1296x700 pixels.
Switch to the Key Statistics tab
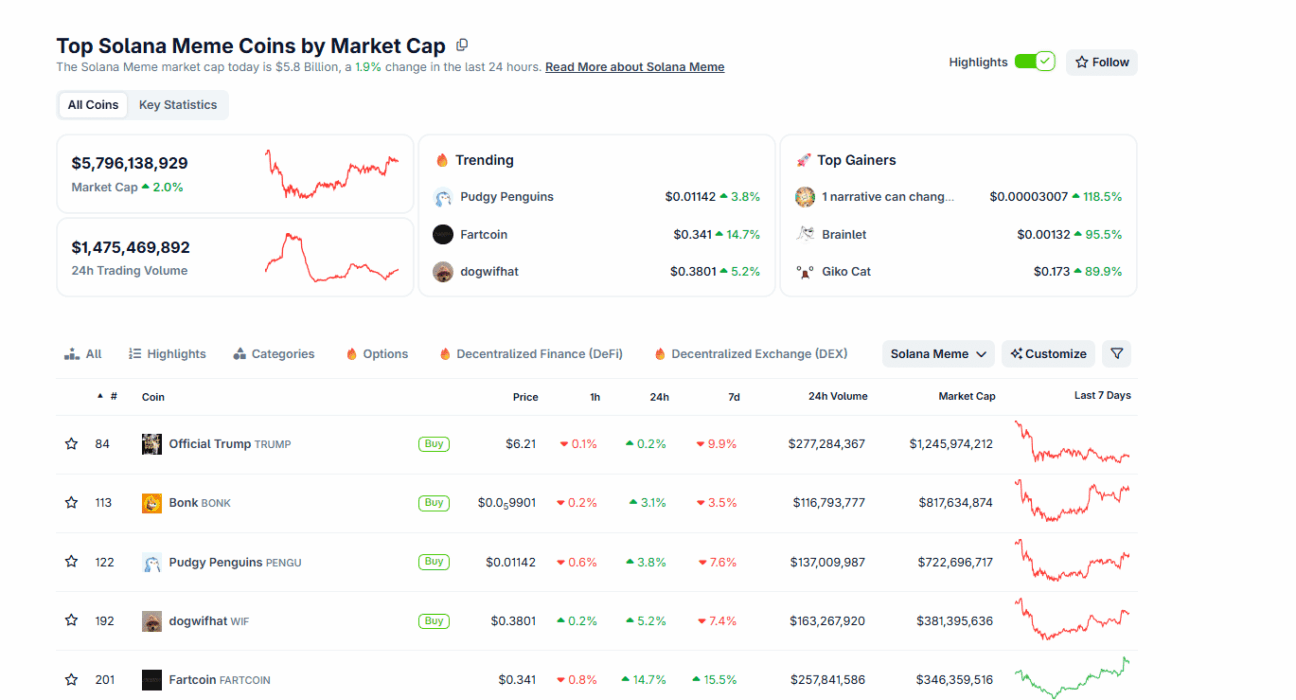178,105
